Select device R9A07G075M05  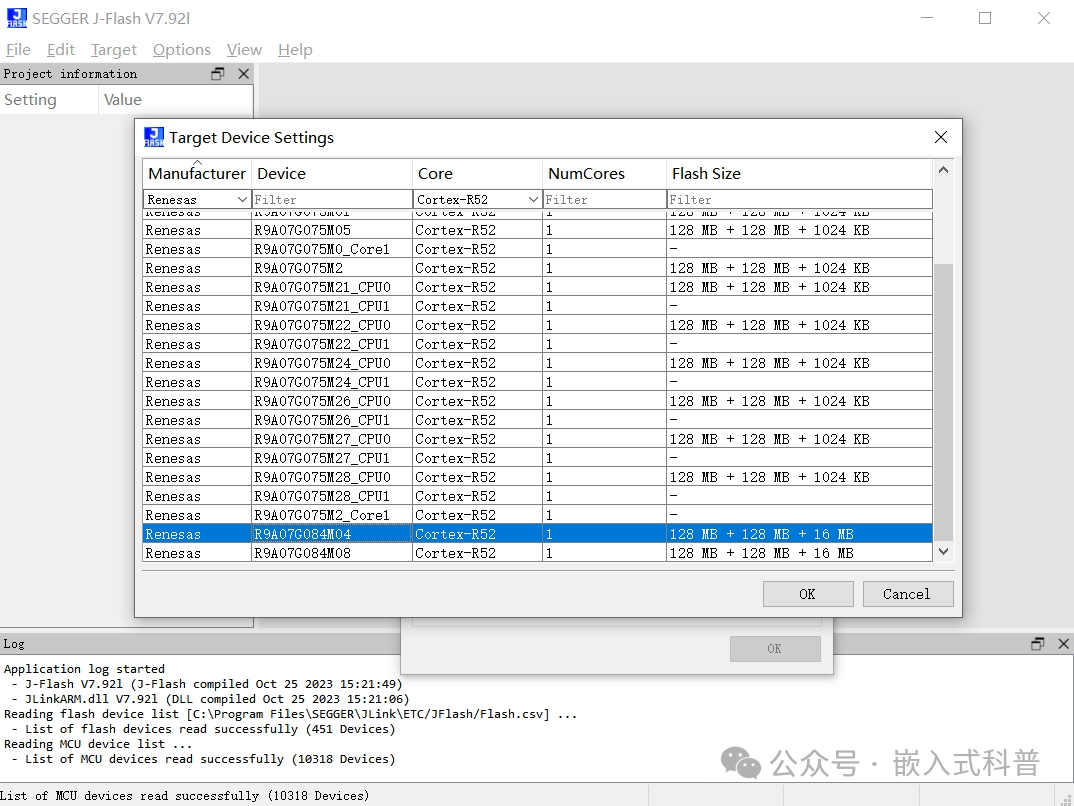[x=537, y=230]
